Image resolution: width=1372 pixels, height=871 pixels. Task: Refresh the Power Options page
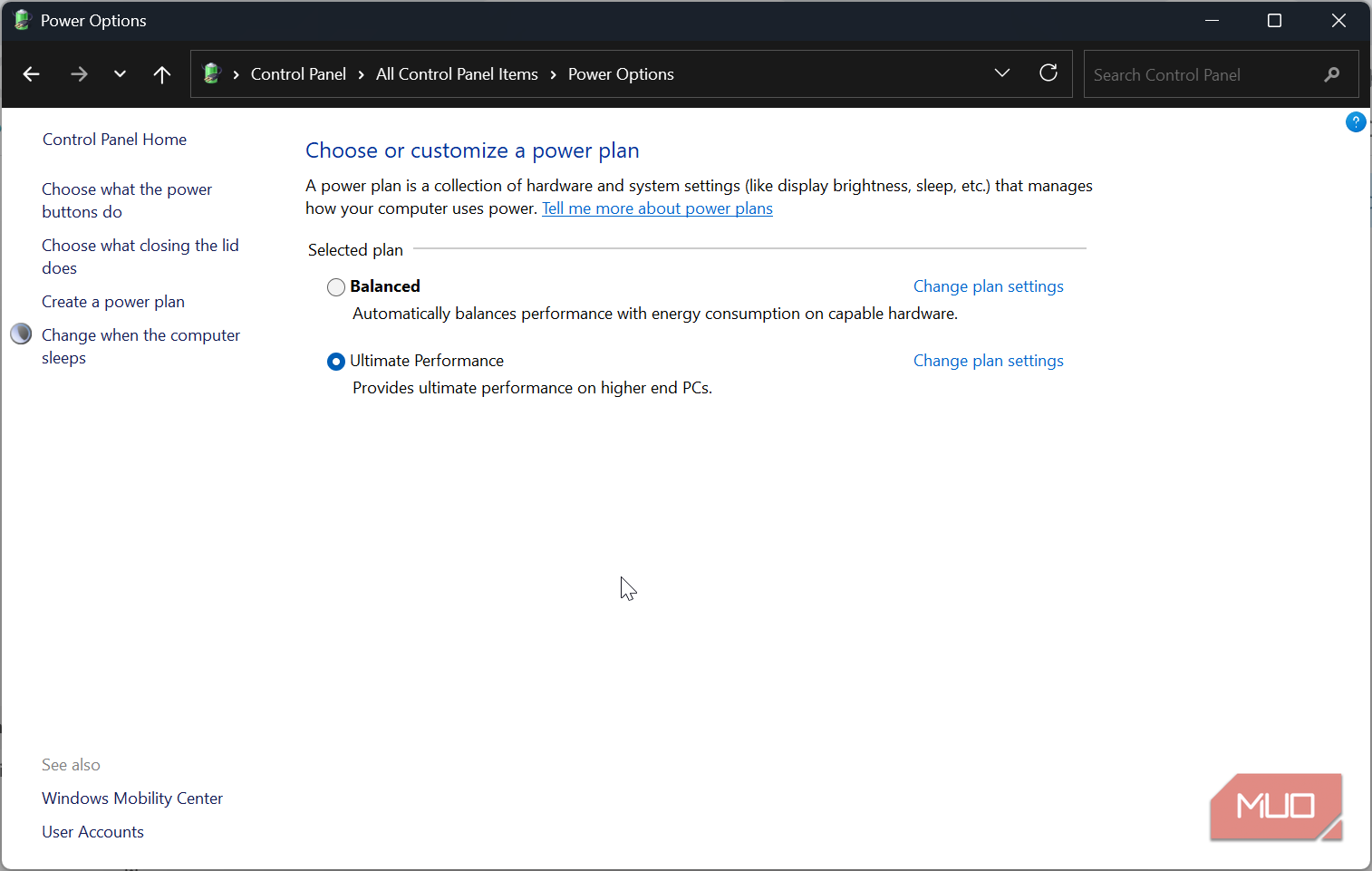tap(1048, 73)
